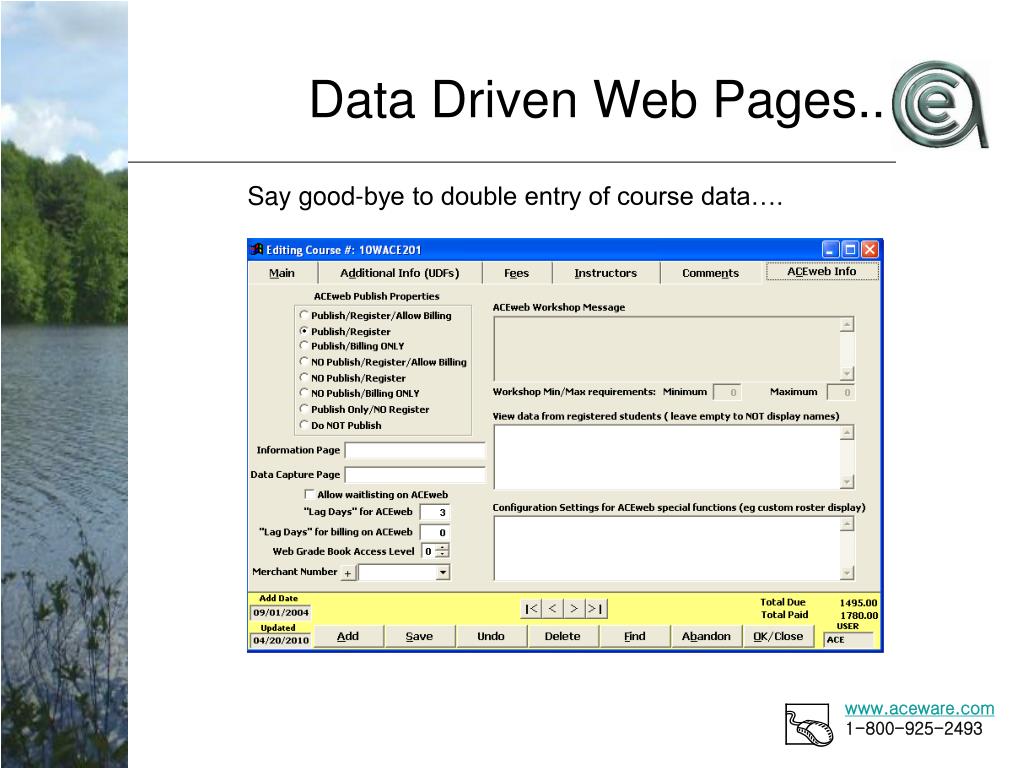Adjust Web Grade Book Access Level spinner
This screenshot has width=1024, height=768.
[443, 551]
